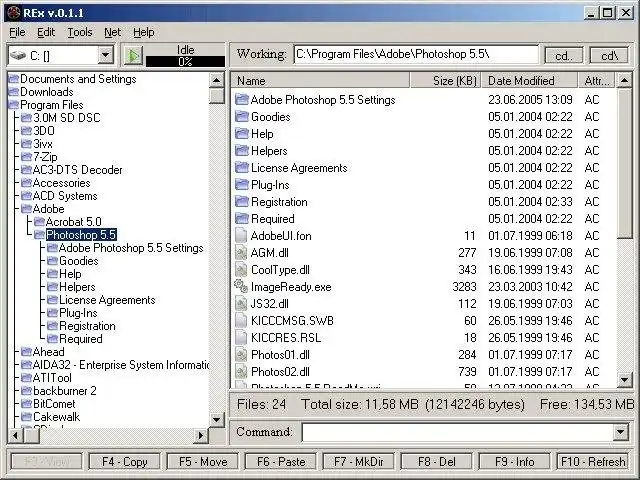Click the Idle 0% progress bar
Image resolution: width=640 pixels, height=480 pixels.
185,62
